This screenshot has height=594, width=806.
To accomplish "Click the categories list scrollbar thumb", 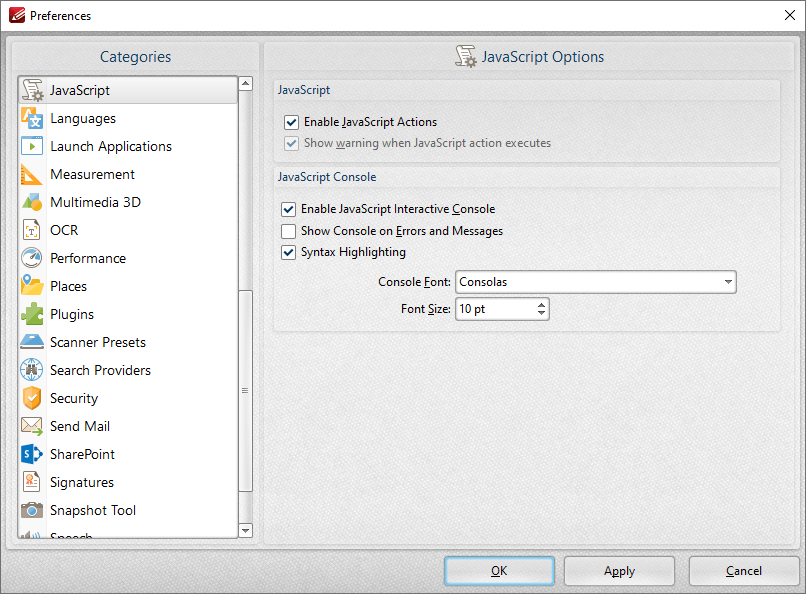I will (x=246, y=391).
